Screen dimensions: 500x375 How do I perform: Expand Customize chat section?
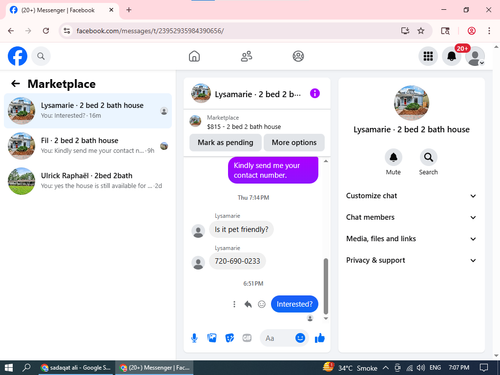tap(411, 196)
